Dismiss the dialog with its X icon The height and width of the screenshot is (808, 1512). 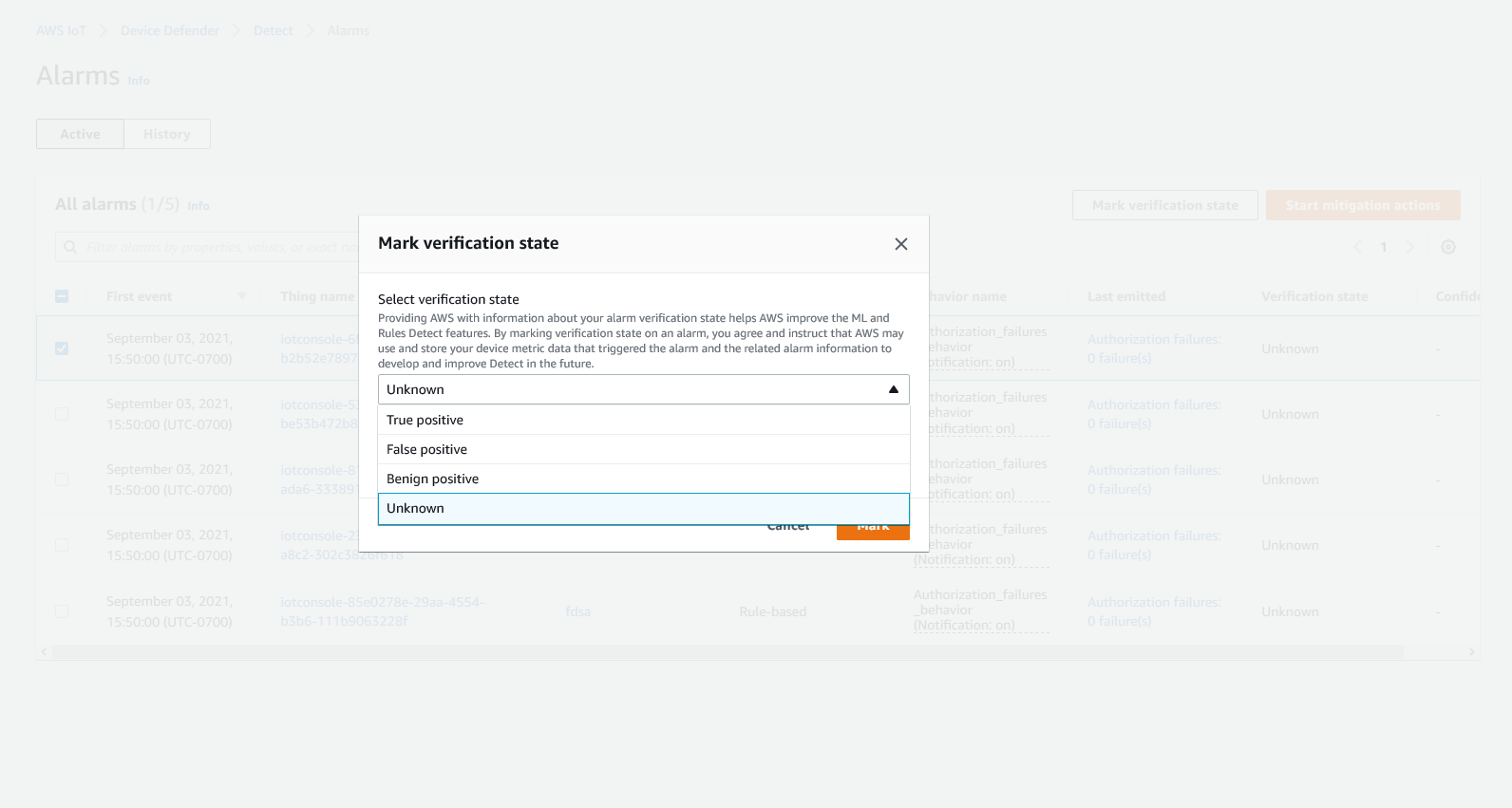point(900,244)
